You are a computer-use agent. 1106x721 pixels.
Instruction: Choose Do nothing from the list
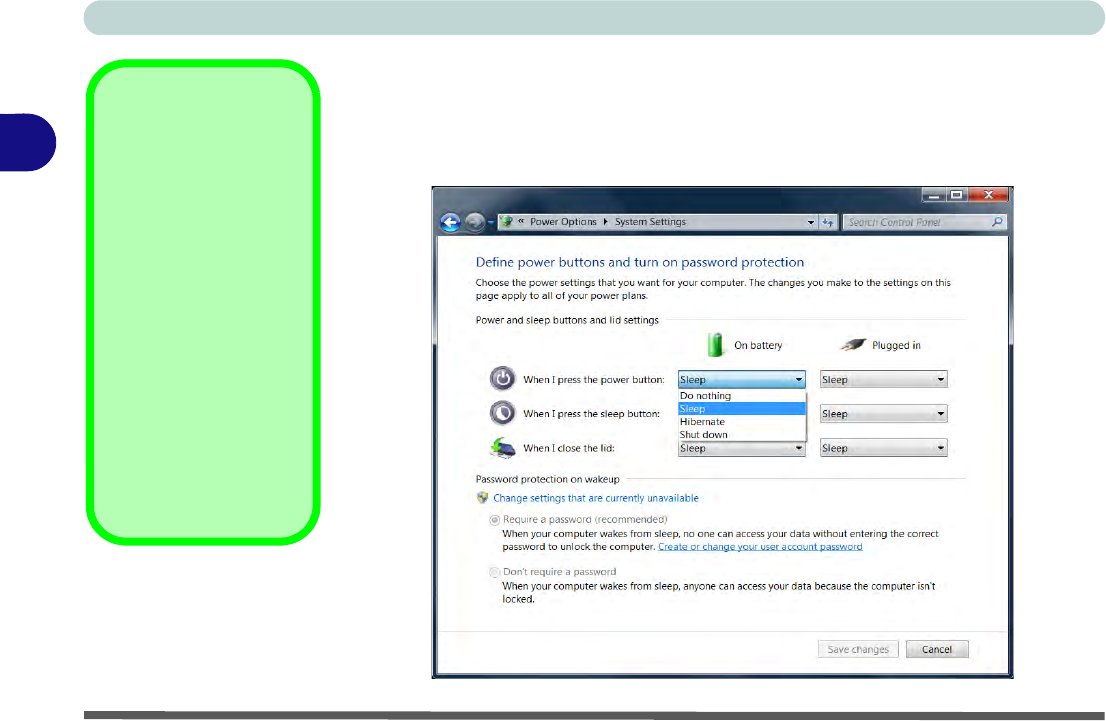741,396
